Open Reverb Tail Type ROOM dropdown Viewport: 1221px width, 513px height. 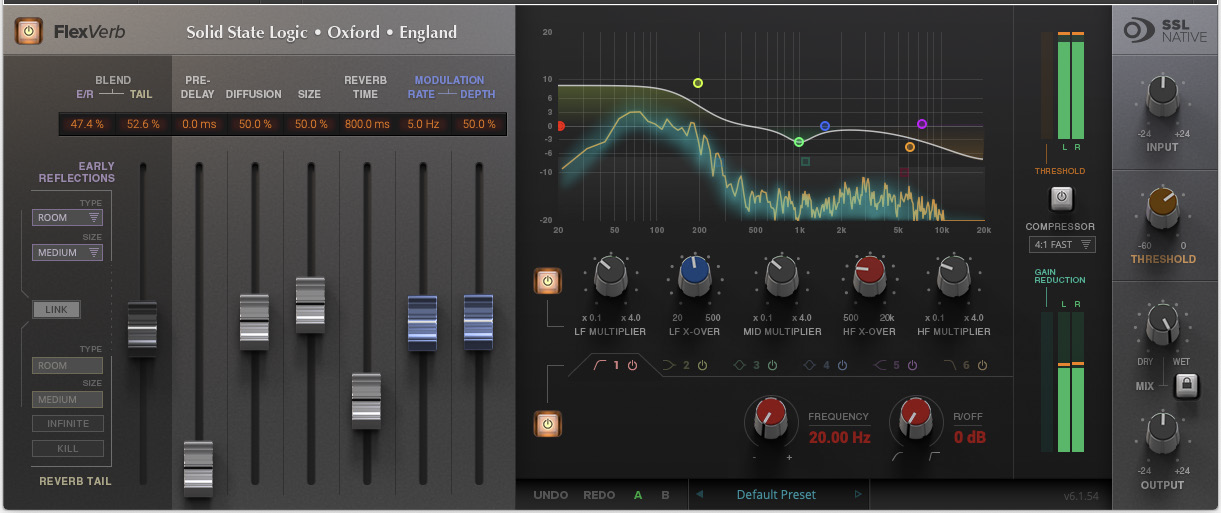click(x=67, y=365)
